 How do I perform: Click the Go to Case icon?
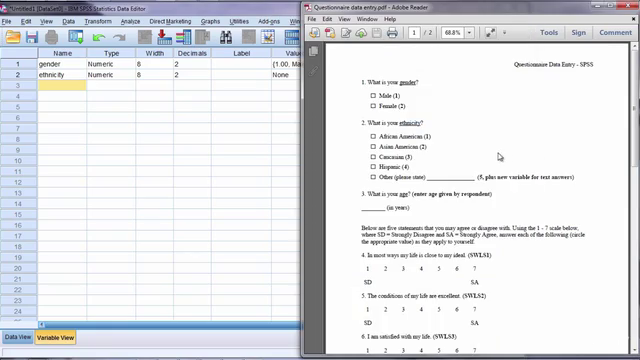click(x=144, y=37)
